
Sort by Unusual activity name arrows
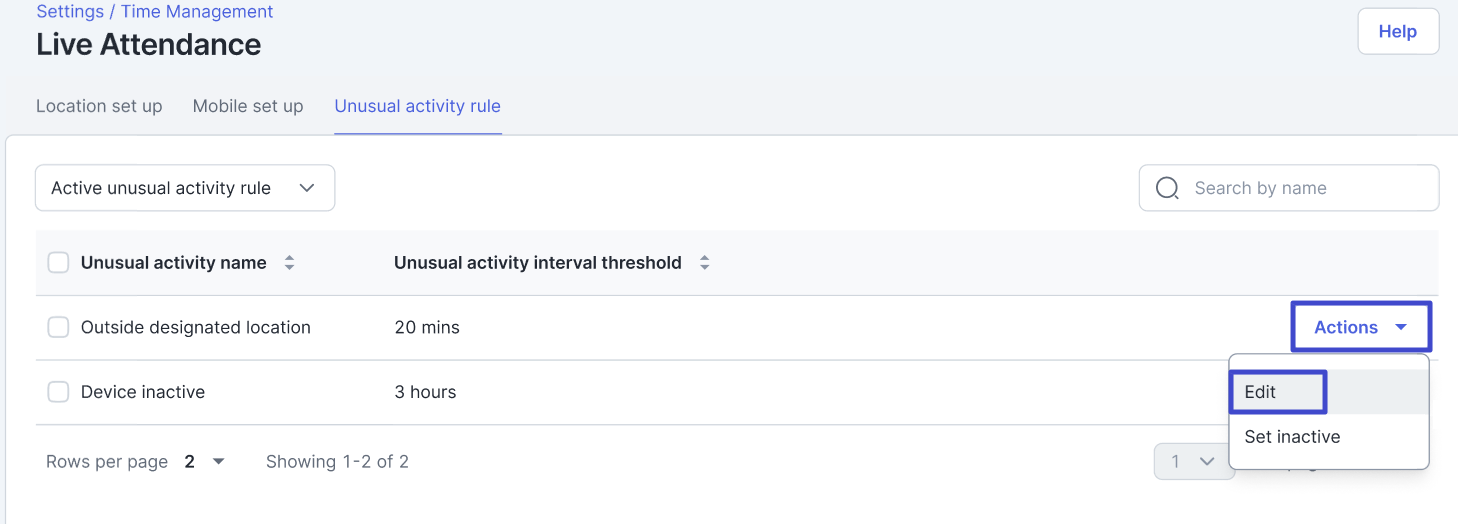289,263
